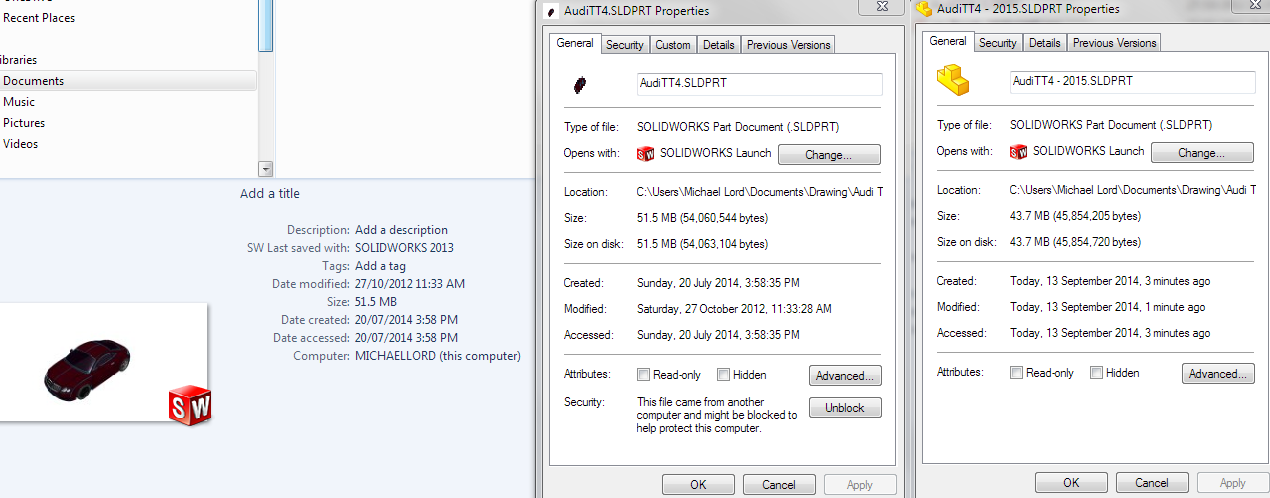The image size is (1270, 498).
Task: Click the Audi car thumbnail preview
Action: pos(88,366)
